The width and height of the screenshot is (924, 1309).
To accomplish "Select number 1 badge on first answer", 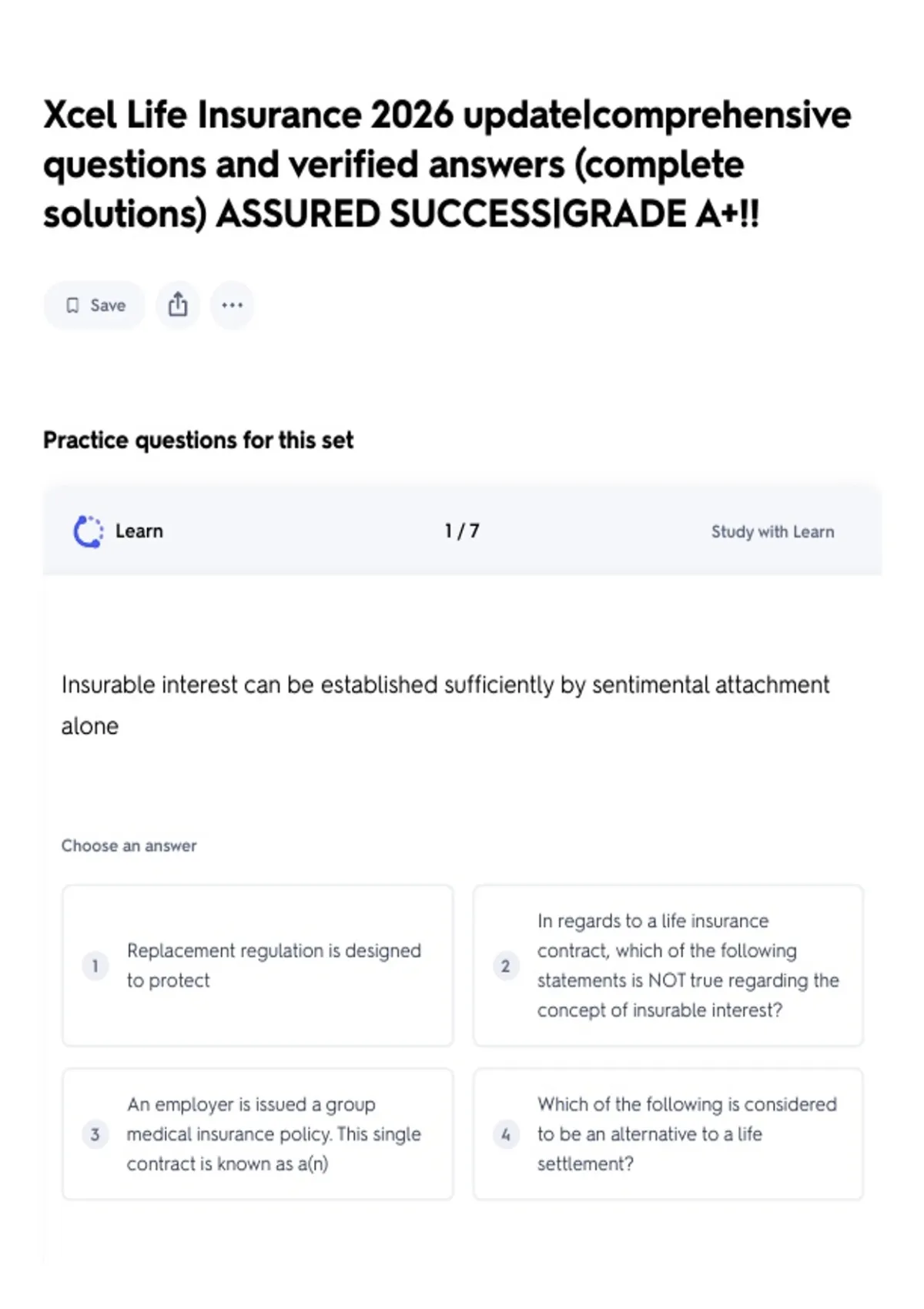I will 95,966.
